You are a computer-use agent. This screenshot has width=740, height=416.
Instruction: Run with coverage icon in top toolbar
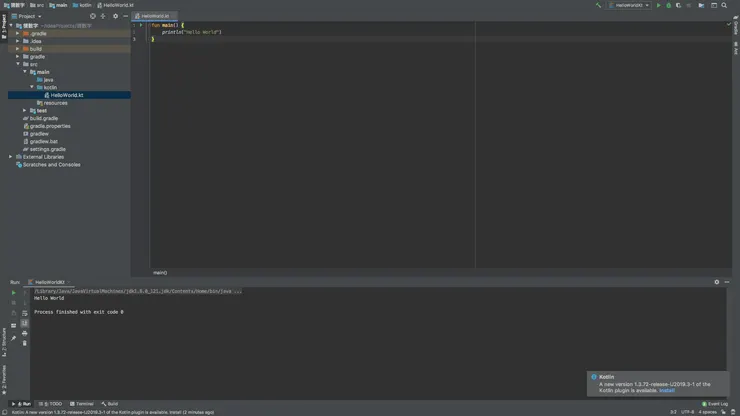pos(678,5)
